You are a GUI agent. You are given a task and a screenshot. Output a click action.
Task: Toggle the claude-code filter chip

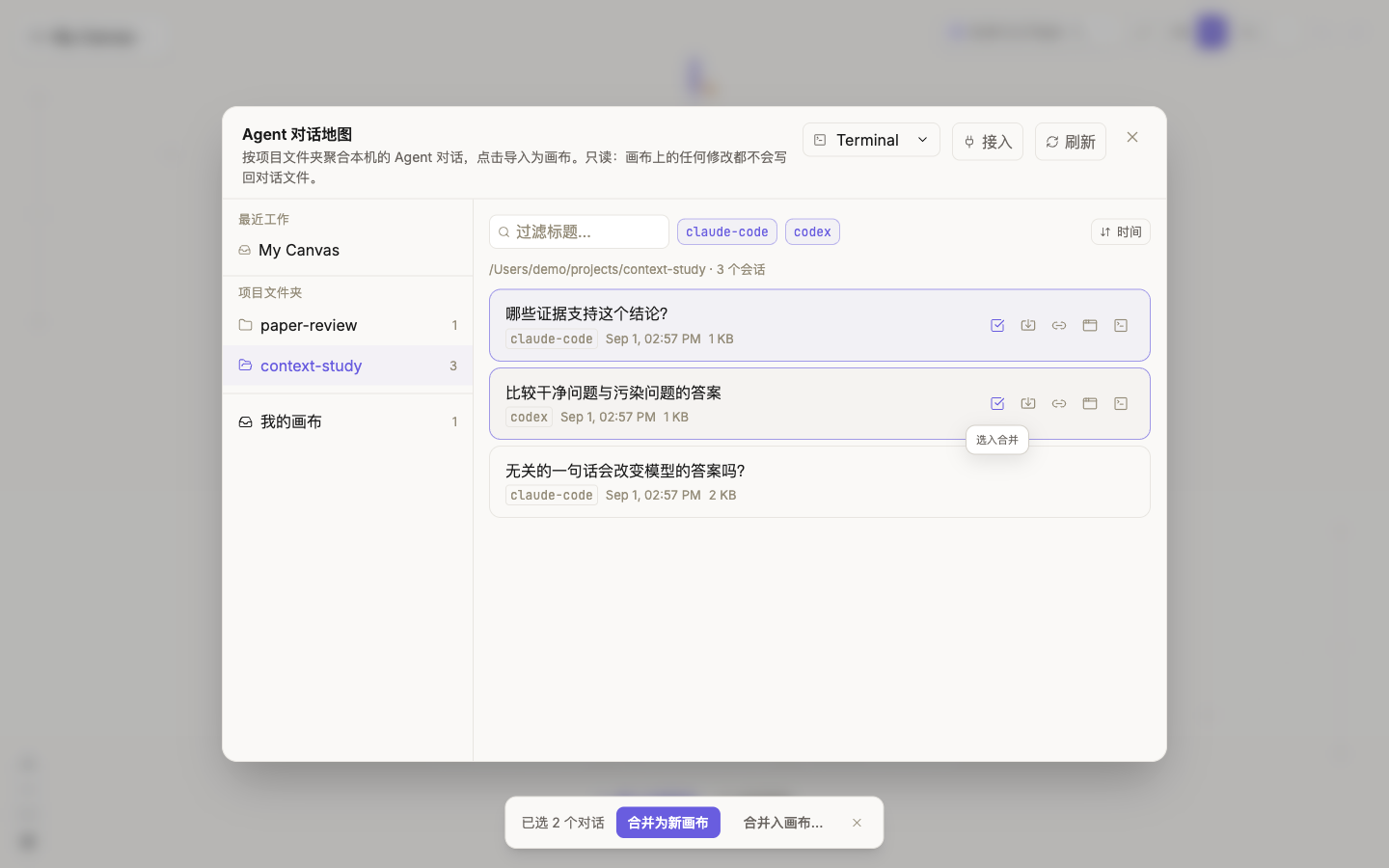(727, 231)
